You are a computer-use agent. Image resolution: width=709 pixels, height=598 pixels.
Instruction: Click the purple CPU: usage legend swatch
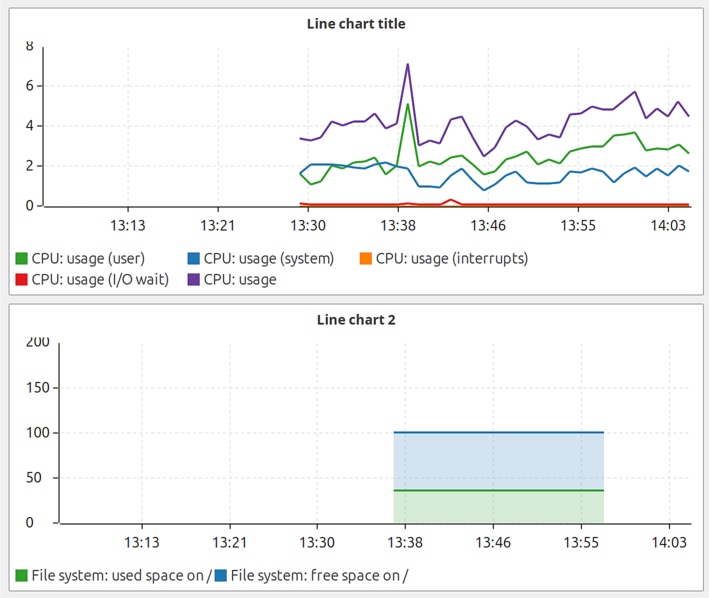coord(193,280)
